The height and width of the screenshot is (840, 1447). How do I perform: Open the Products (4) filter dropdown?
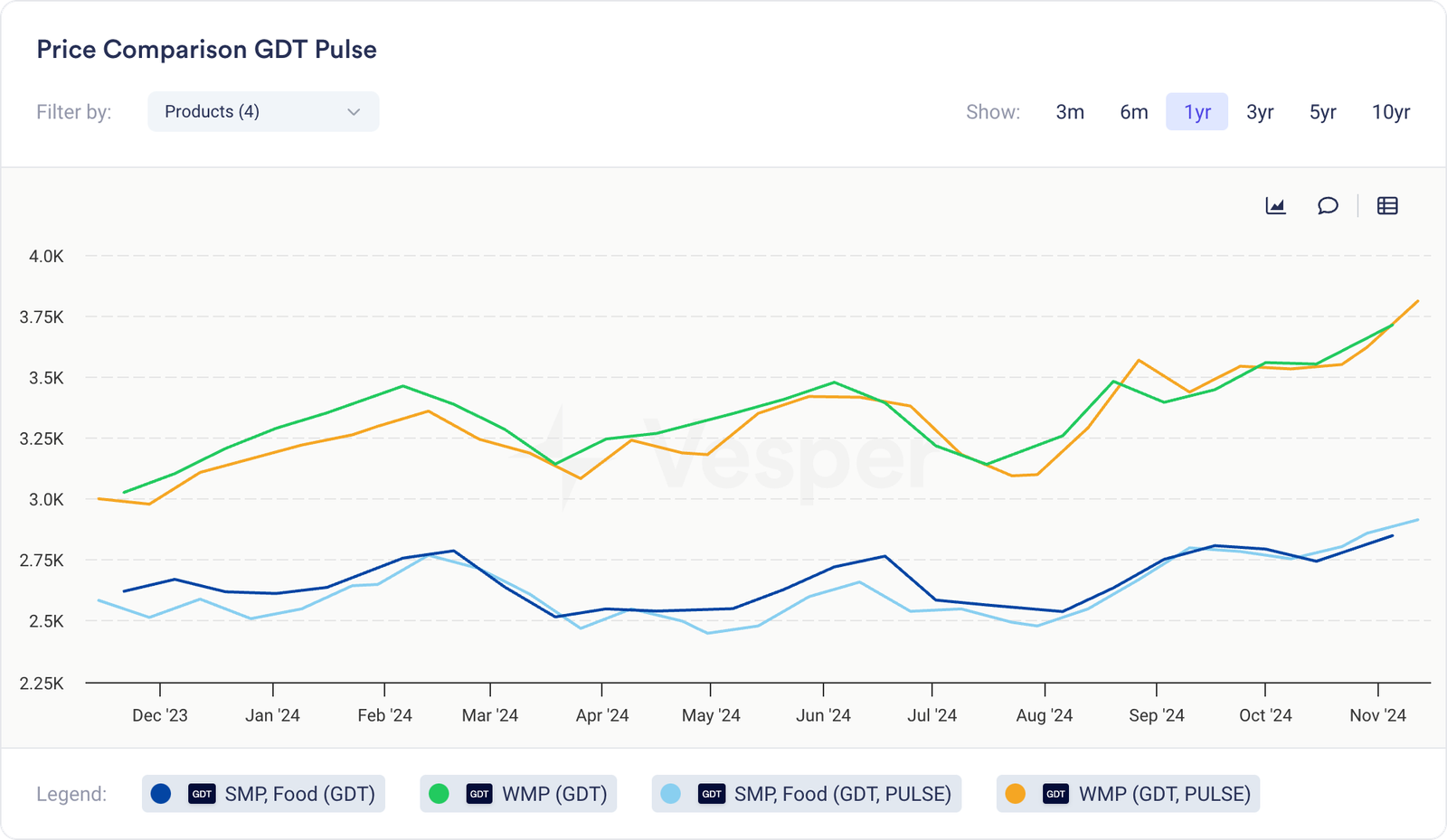coord(262,112)
